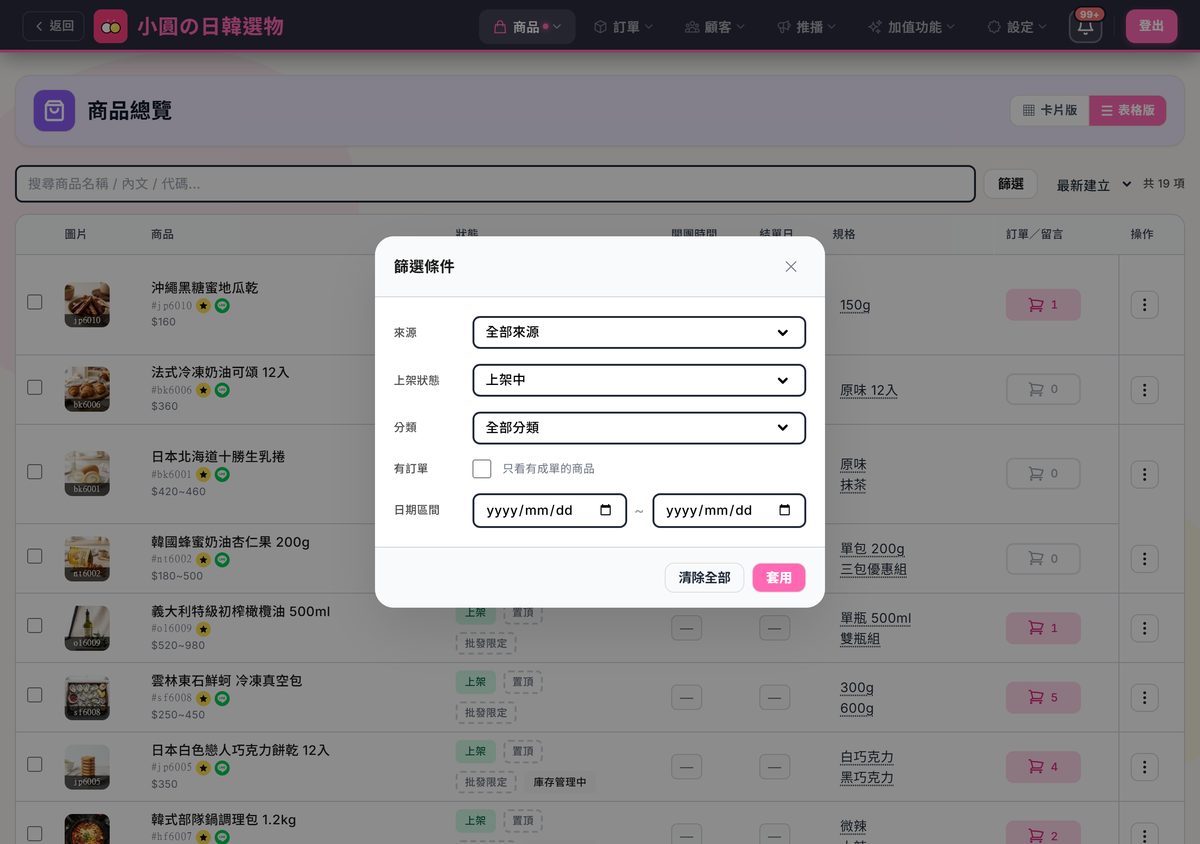The height and width of the screenshot is (844, 1200).
Task: Click the 三包優惠組 spec link
Action: point(873,569)
